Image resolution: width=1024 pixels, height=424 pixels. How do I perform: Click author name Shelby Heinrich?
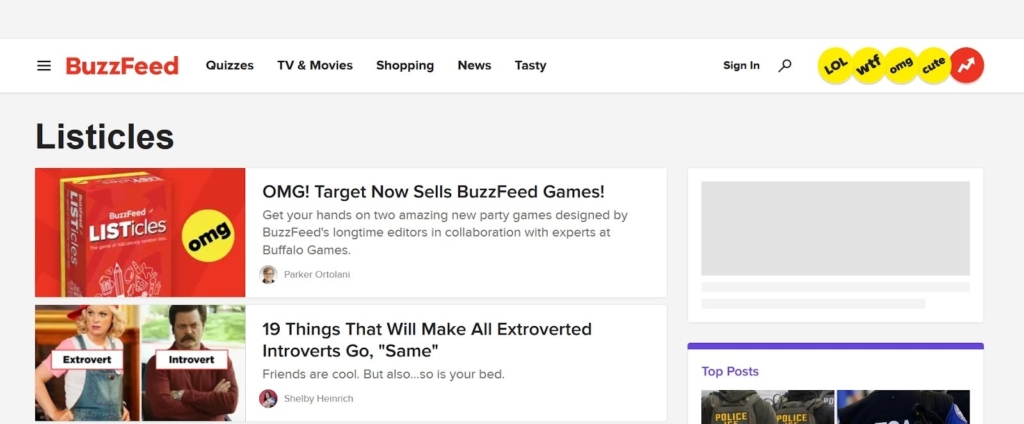click(319, 399)
